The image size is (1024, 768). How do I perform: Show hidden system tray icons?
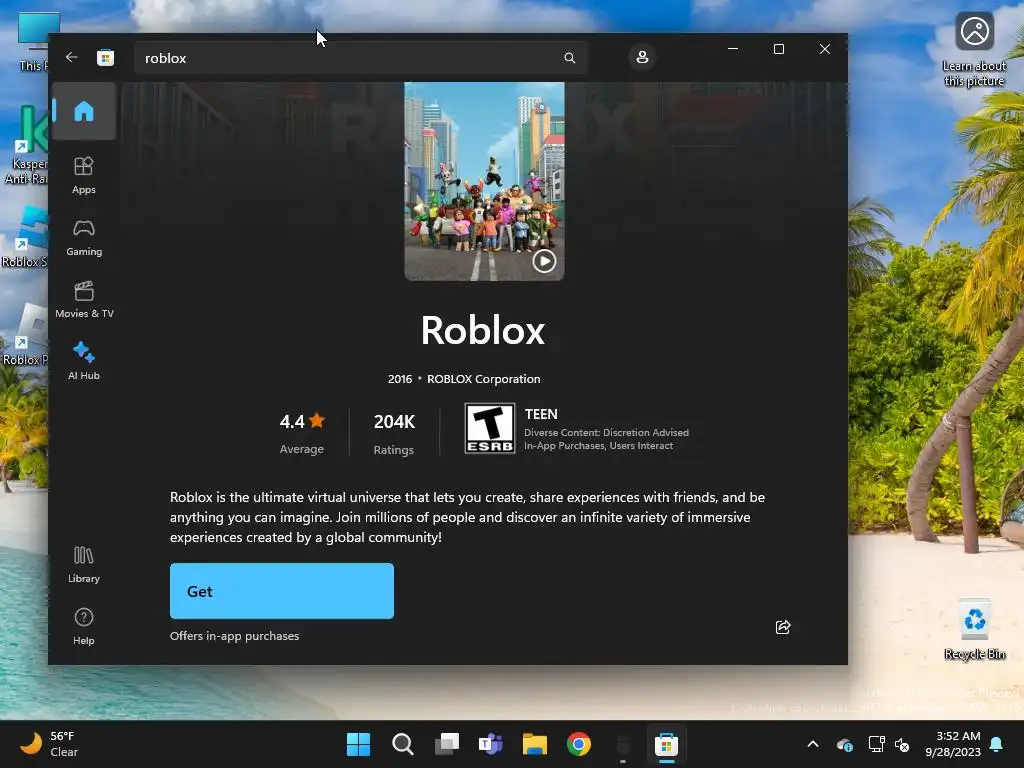point(813,744)
